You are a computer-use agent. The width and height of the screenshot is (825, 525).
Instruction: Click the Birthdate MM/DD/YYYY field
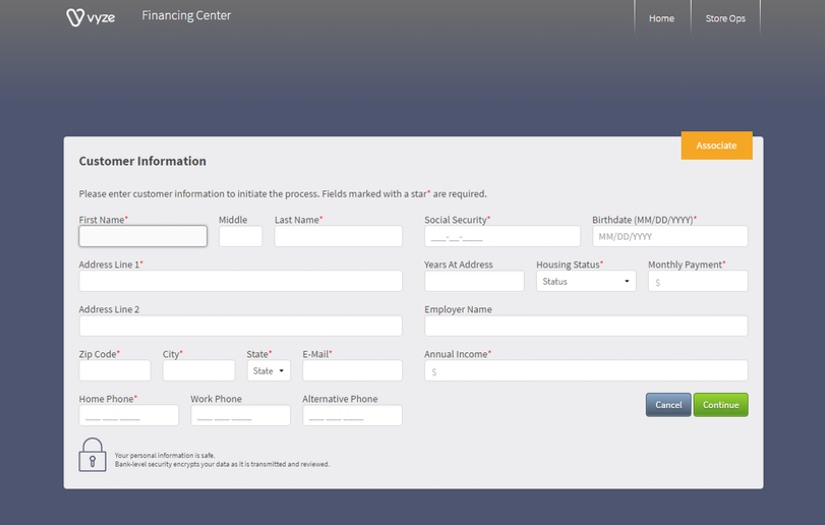click(670, 236)
